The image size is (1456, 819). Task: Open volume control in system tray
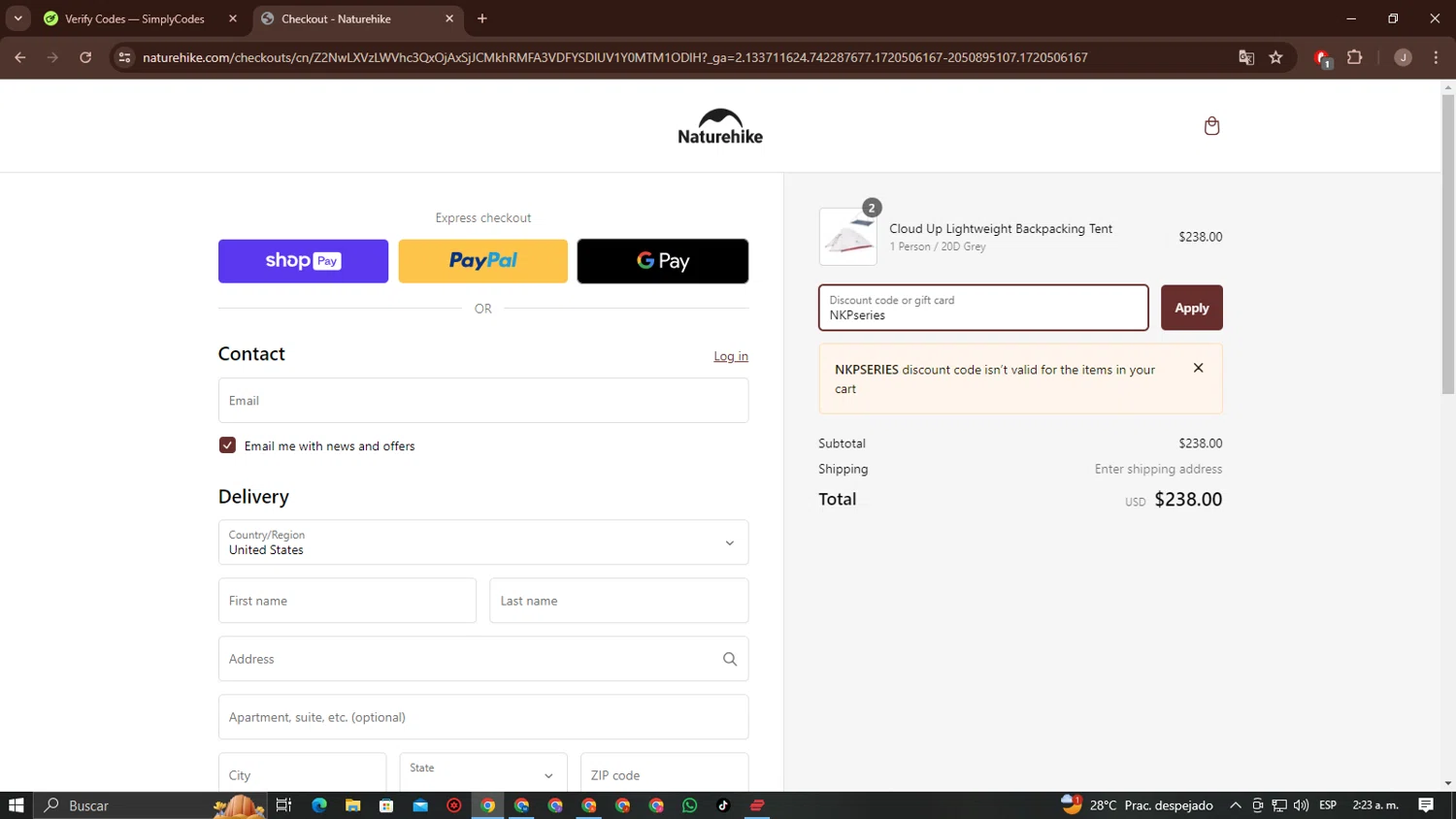click(x=1301, y=805)
